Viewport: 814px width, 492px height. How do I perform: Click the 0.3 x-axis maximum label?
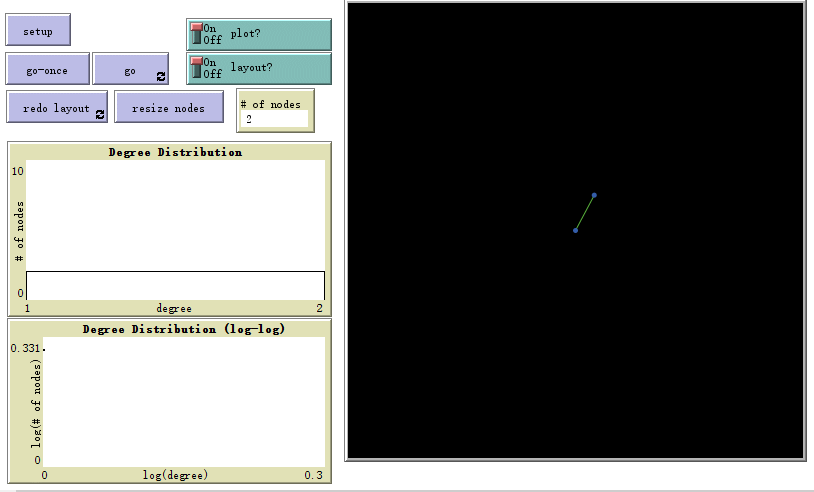coord(313,475)
